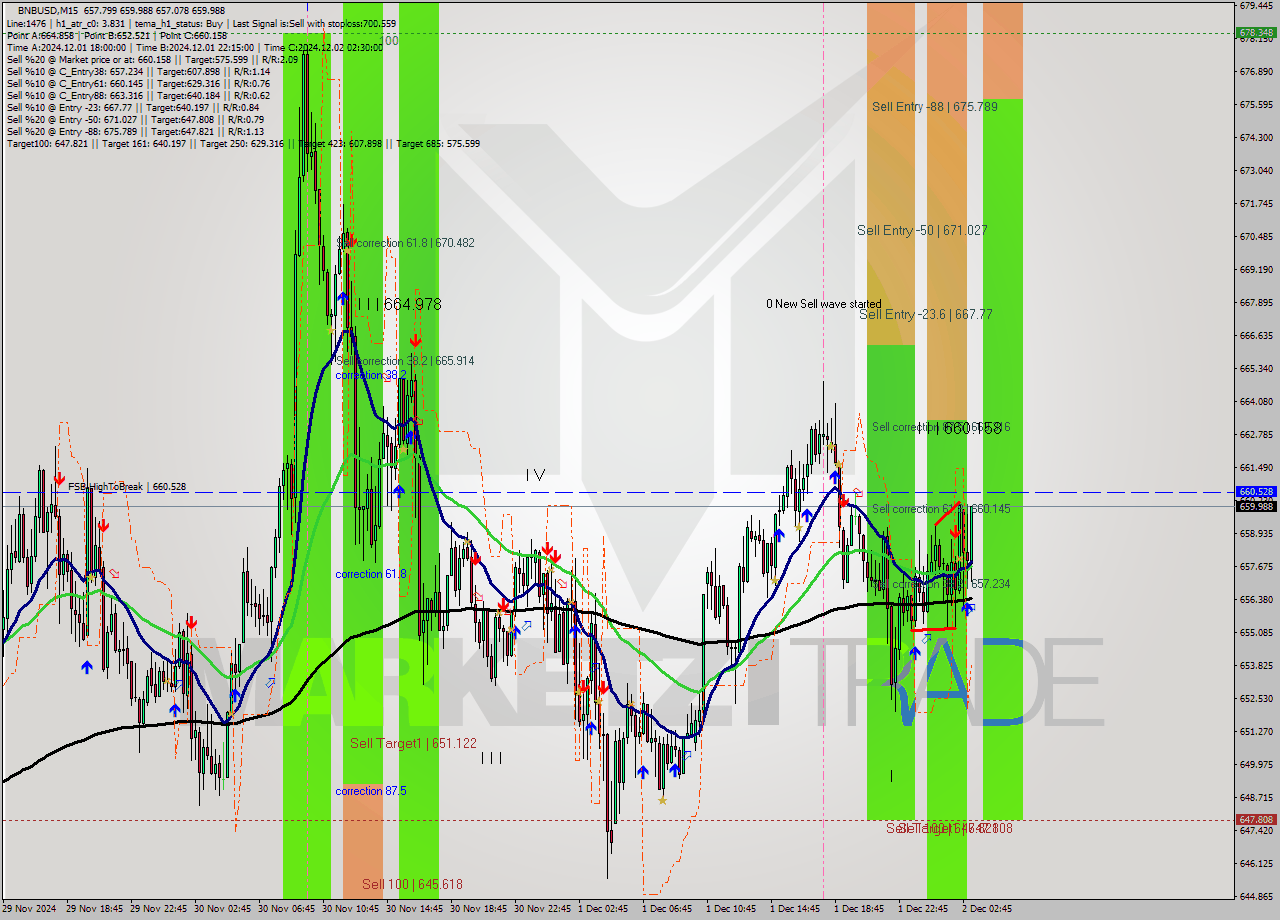Click 'Sell correction 38.2 | 665.914' label
Viewport: 1280px width, 920px height.
(x=406, y=361)
